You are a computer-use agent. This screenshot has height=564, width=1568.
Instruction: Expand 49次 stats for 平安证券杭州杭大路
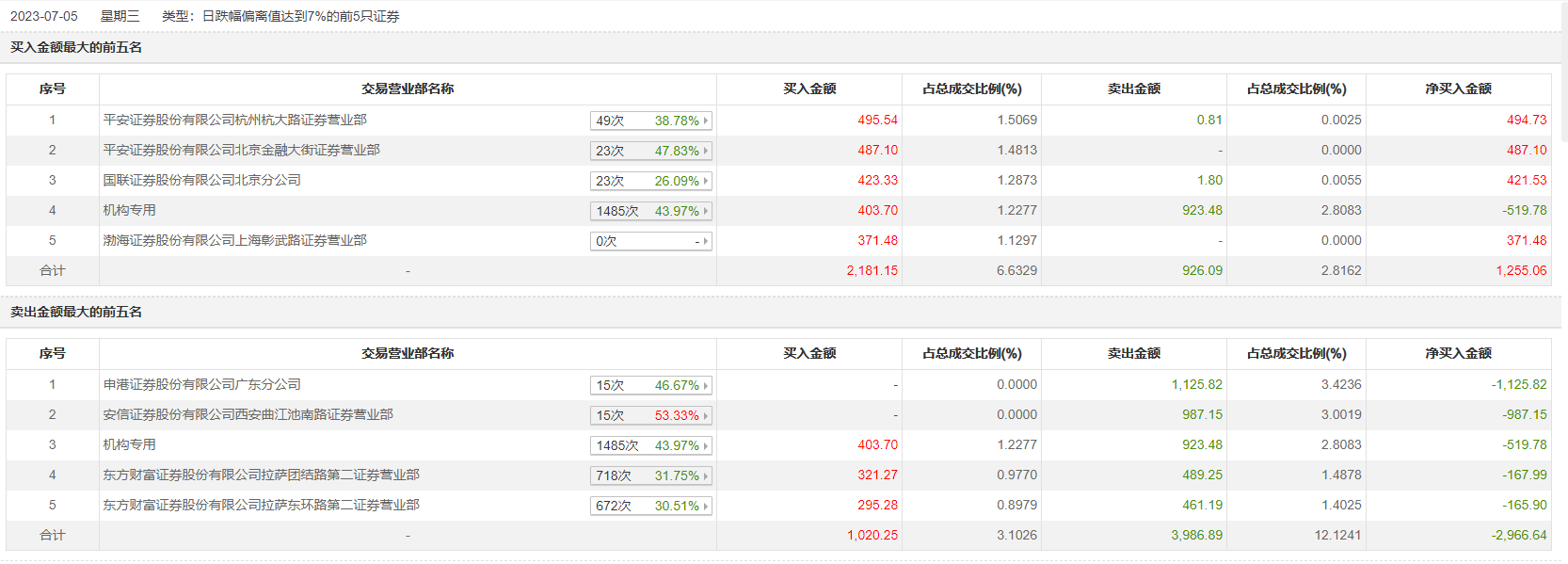650,121
